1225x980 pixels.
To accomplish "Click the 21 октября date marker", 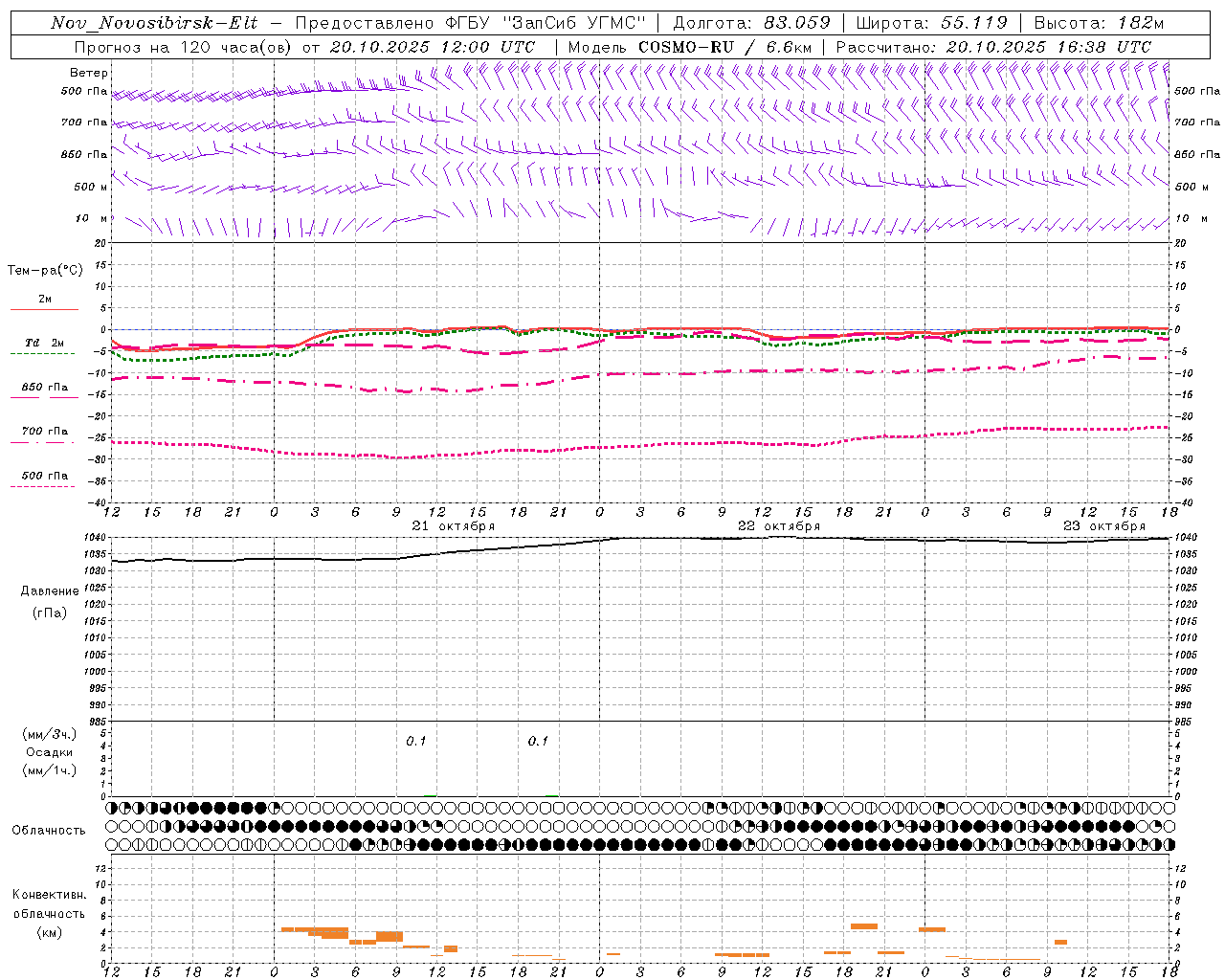I will coord(454,525).
